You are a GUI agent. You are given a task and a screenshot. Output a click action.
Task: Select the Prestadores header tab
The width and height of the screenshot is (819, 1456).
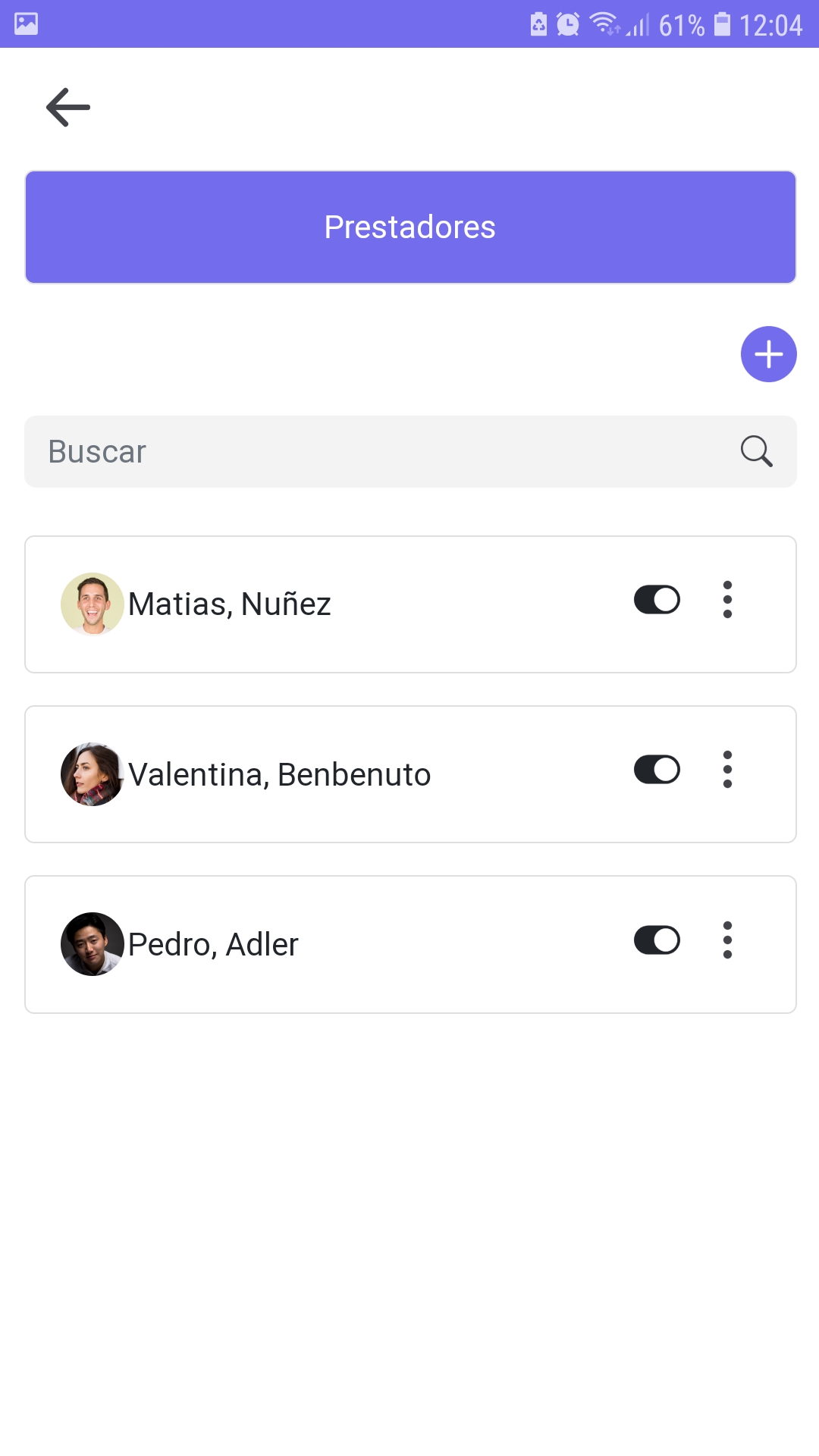(x=410, y=227)
